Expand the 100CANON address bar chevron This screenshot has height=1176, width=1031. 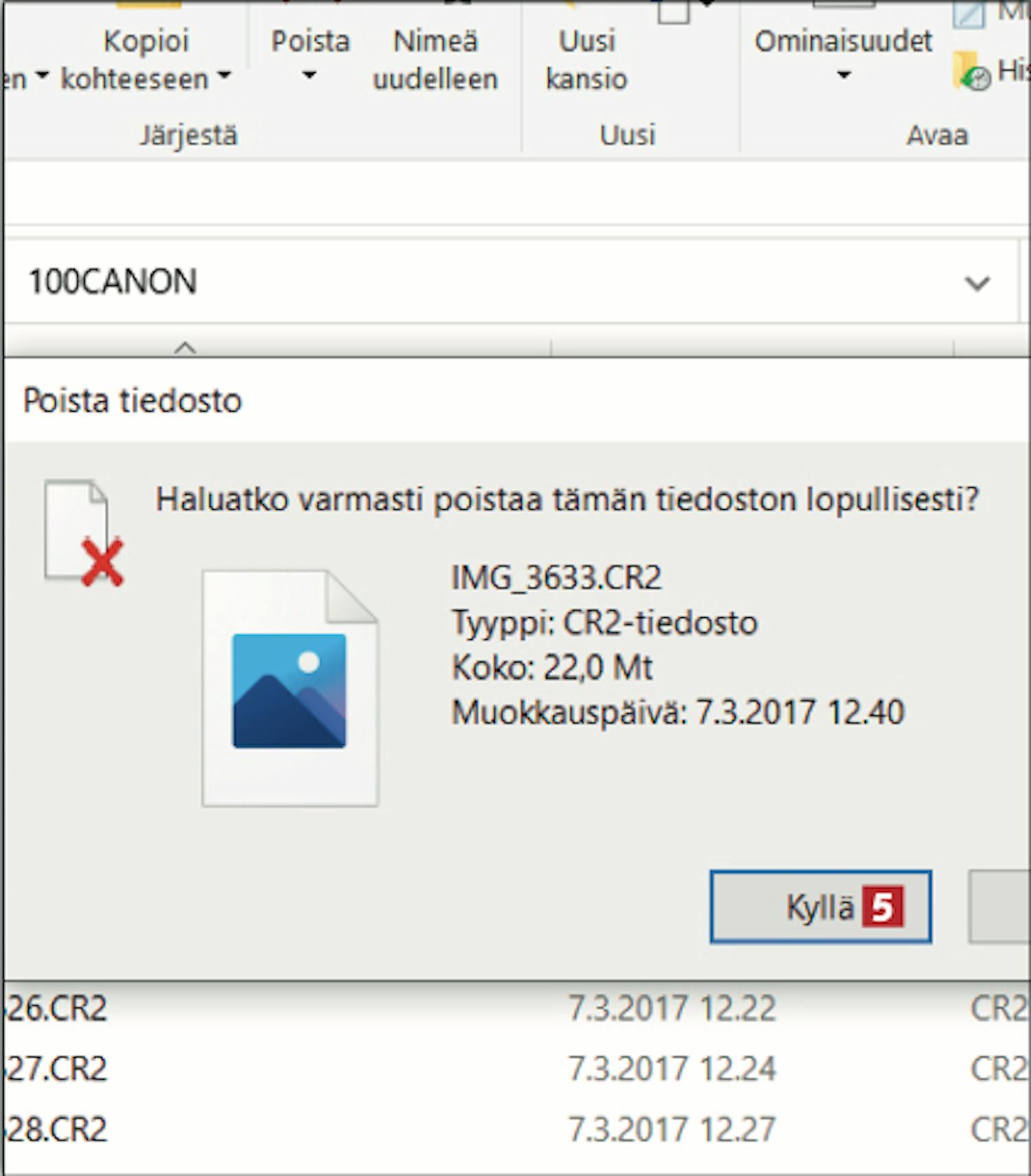point(977,282)
